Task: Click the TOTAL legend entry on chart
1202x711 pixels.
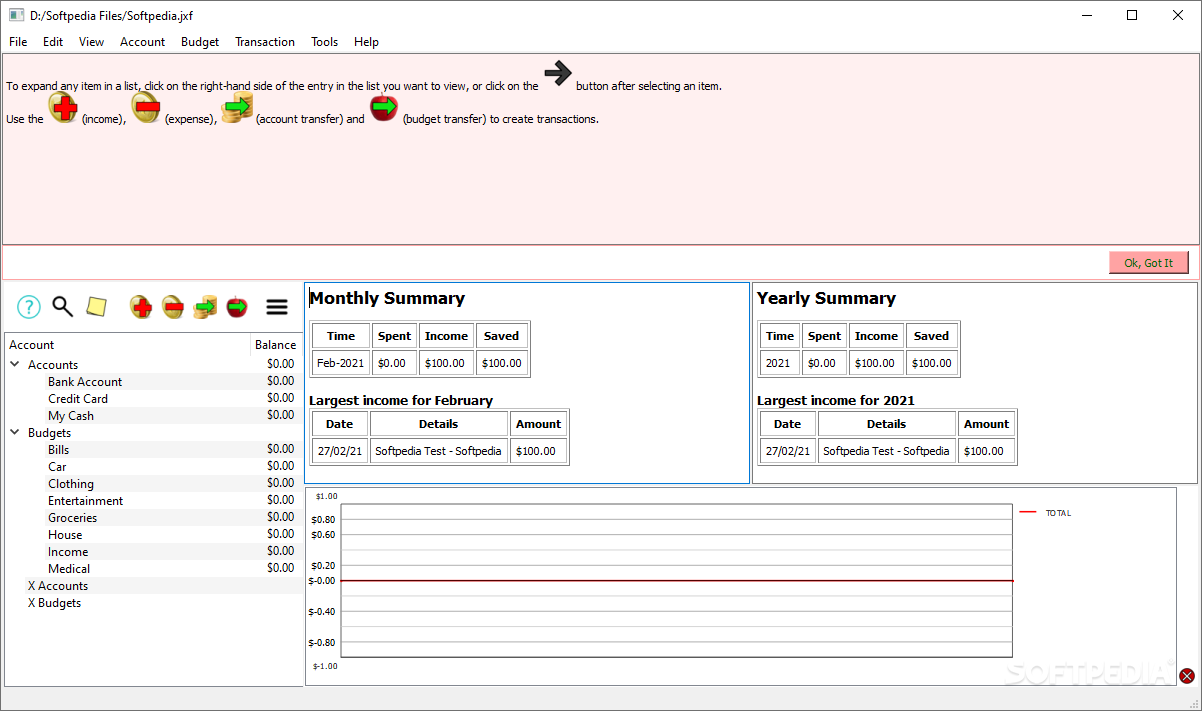Action: tap(1045, 513)
